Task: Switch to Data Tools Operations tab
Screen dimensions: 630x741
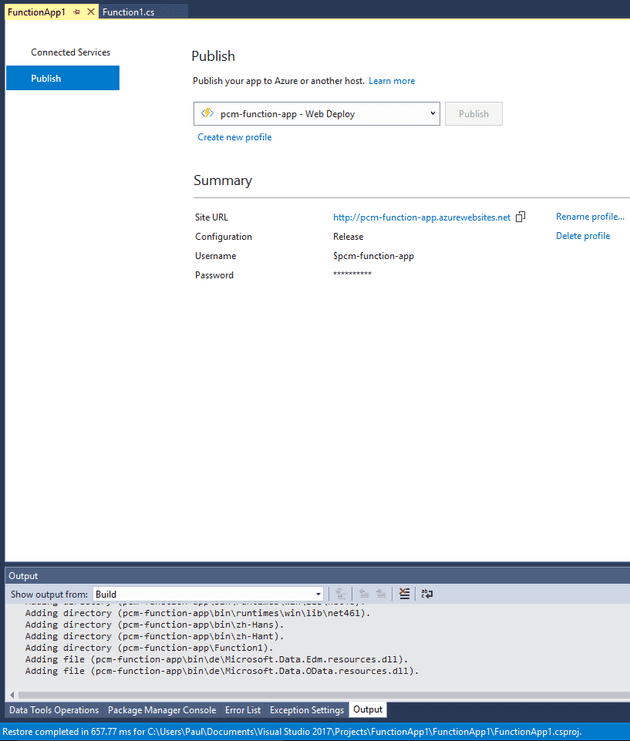Action: click(x=54, y=710)
